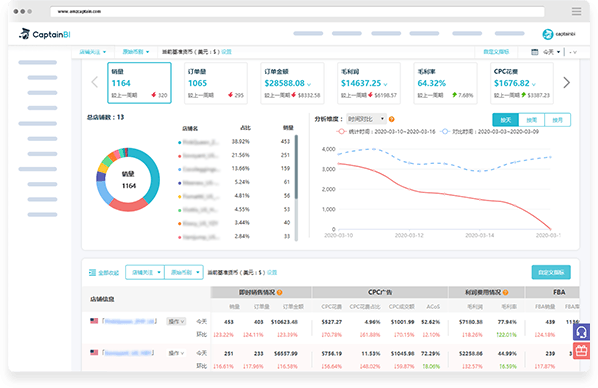Select the by-week chart view
The height and width of the screenshot is (388, 598).
point(532,120)
